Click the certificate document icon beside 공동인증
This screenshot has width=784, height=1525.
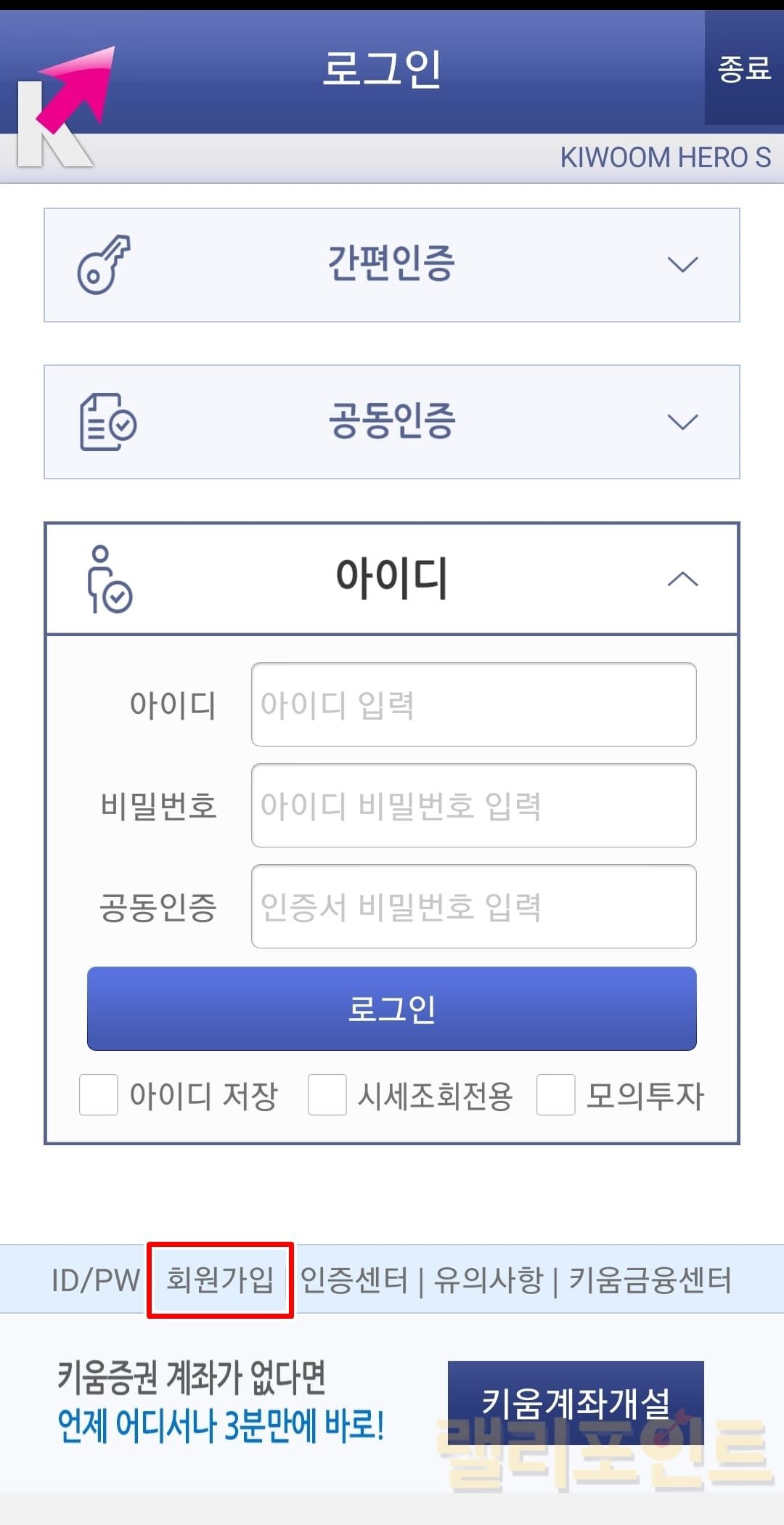pyautogui.click(x=107, y=422)
